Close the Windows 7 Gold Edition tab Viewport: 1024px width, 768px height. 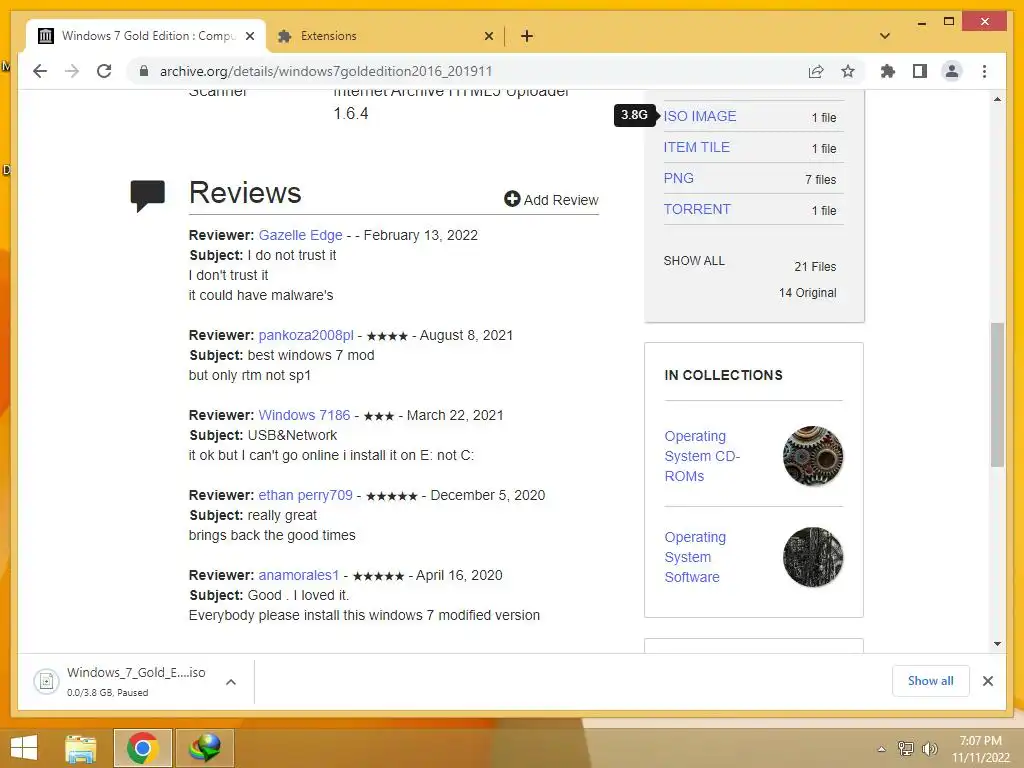[x=249, y=36]
